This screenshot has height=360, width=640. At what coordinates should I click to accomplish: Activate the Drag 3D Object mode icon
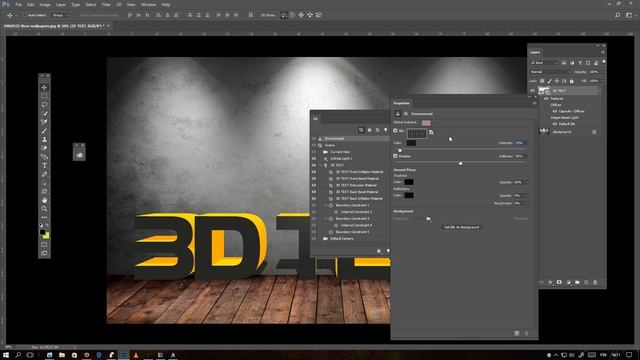pyautogui.click(x=301, y=15)
